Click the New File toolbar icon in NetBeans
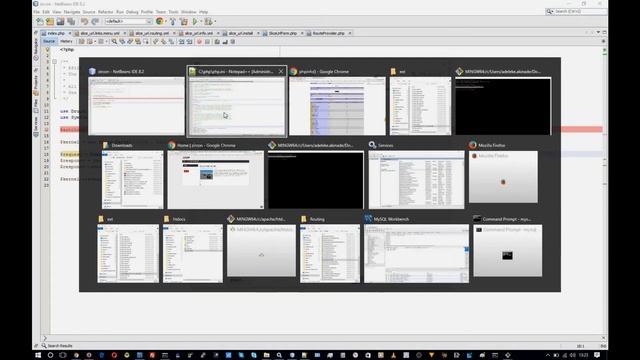The height and width of the screenshot is (360, 640). click(40, 21)
